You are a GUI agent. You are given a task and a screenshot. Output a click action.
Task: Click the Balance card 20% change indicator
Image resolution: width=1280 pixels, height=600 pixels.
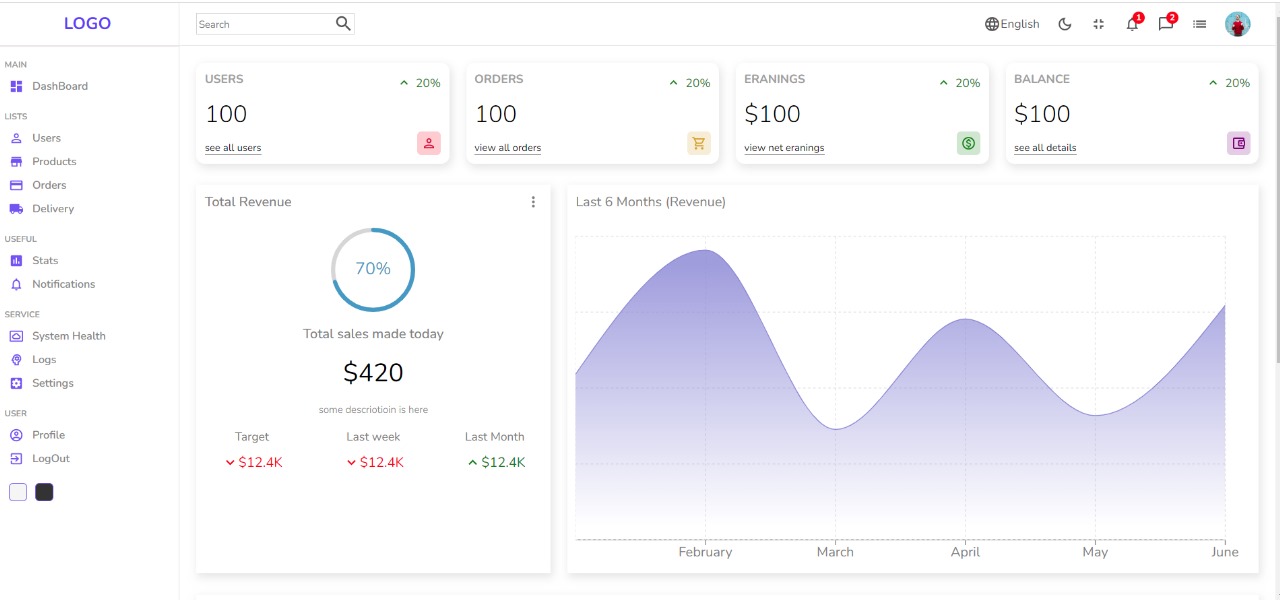(1230, 83)
